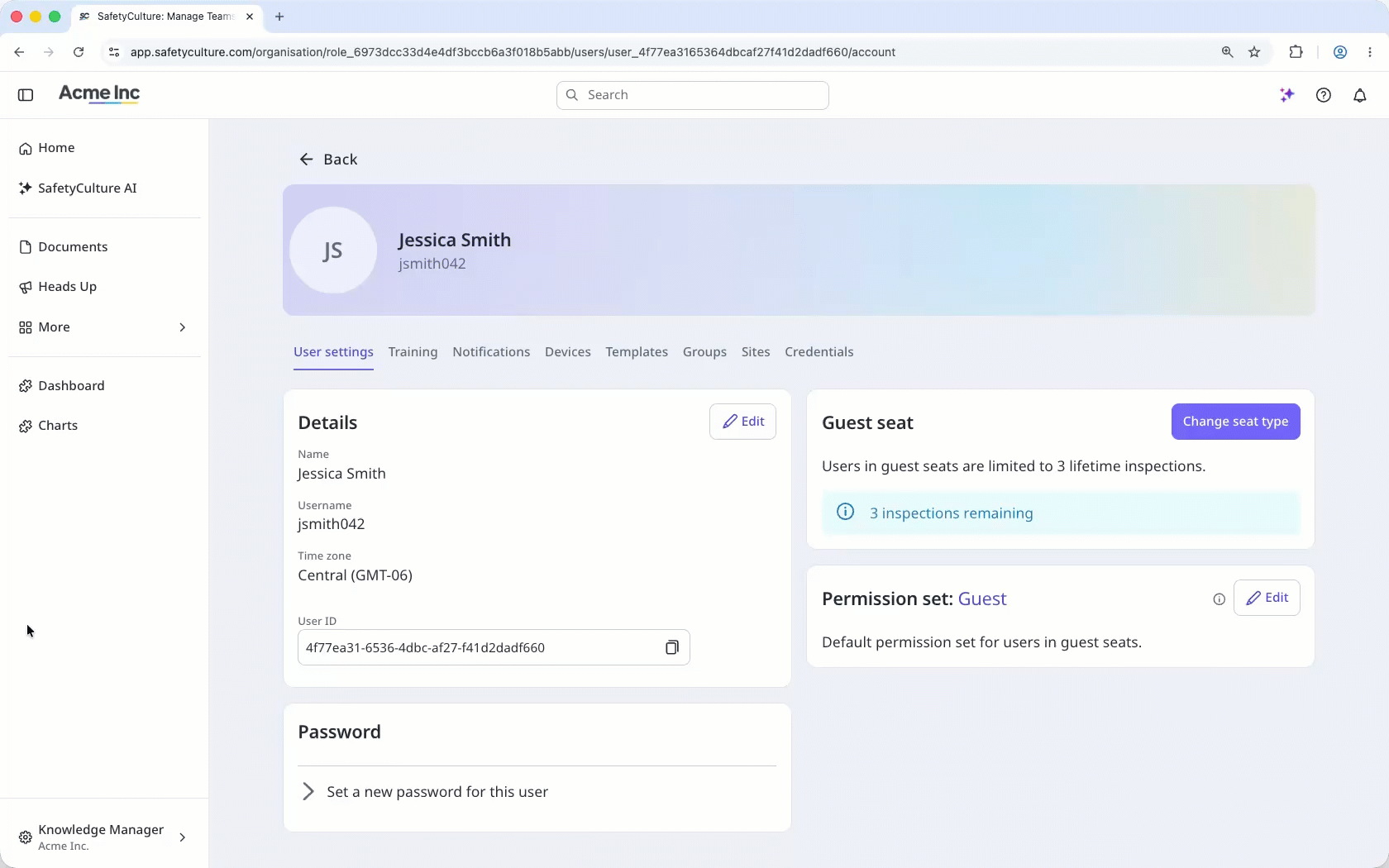Open the notifications bell icon

(x=1360, y=95)
